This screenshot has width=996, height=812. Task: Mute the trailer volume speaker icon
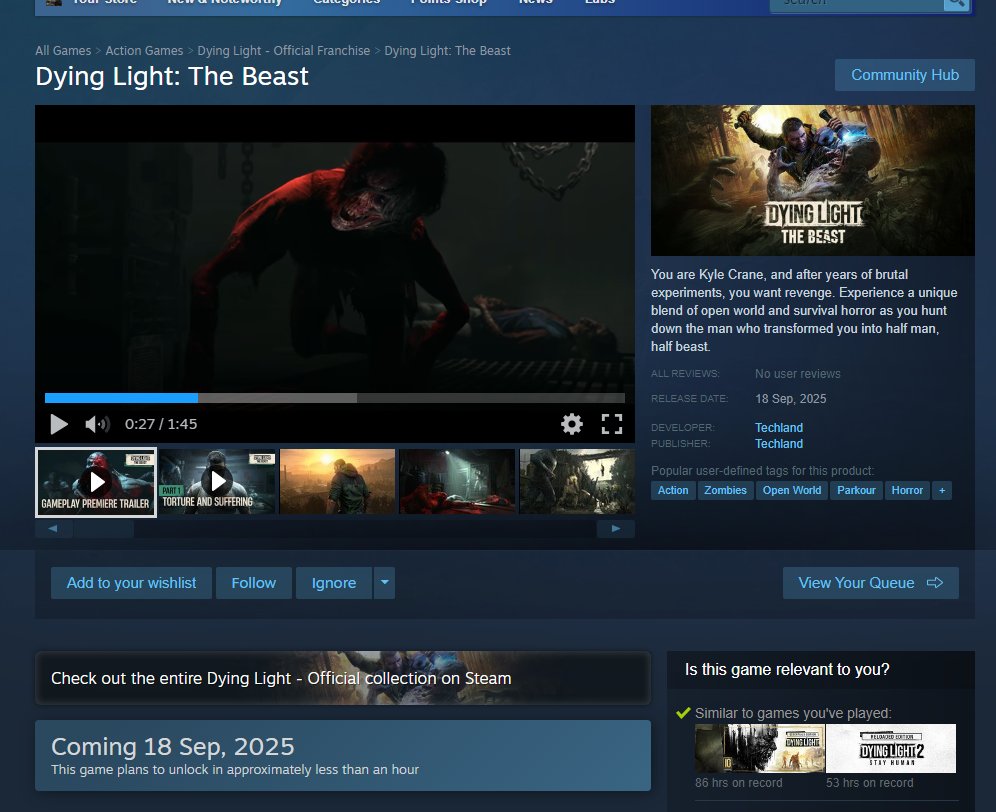click(97, 424)
